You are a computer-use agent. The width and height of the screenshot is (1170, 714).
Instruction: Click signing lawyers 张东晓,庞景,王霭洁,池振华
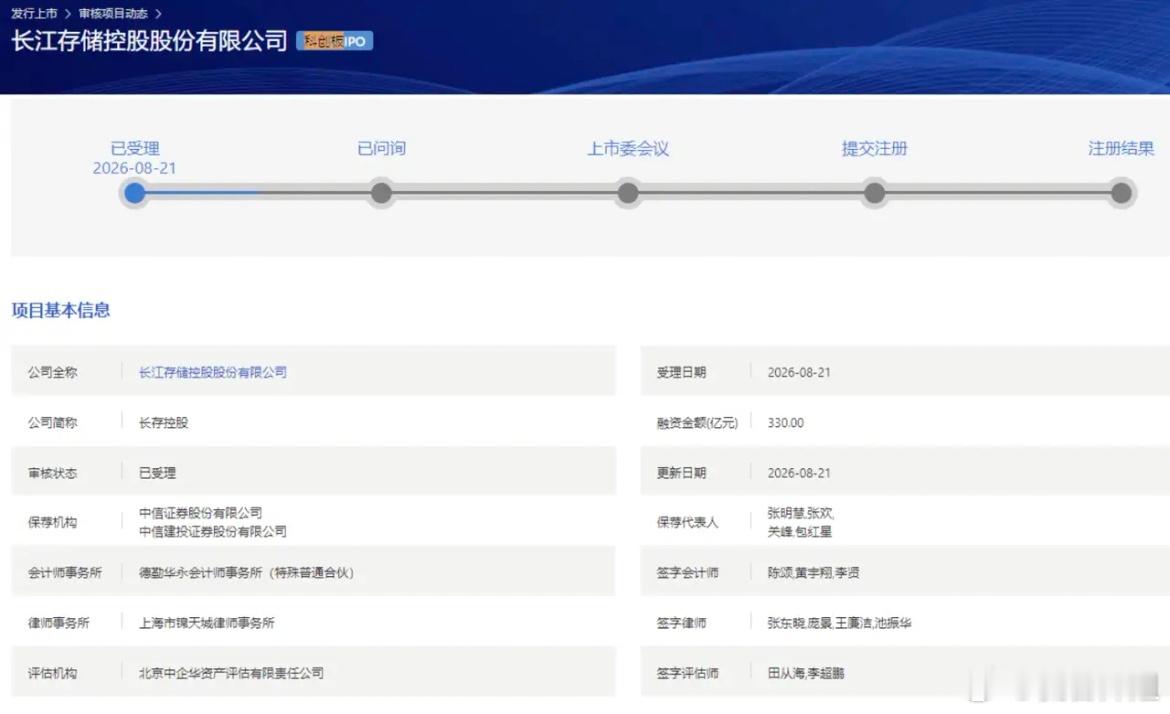839,622
